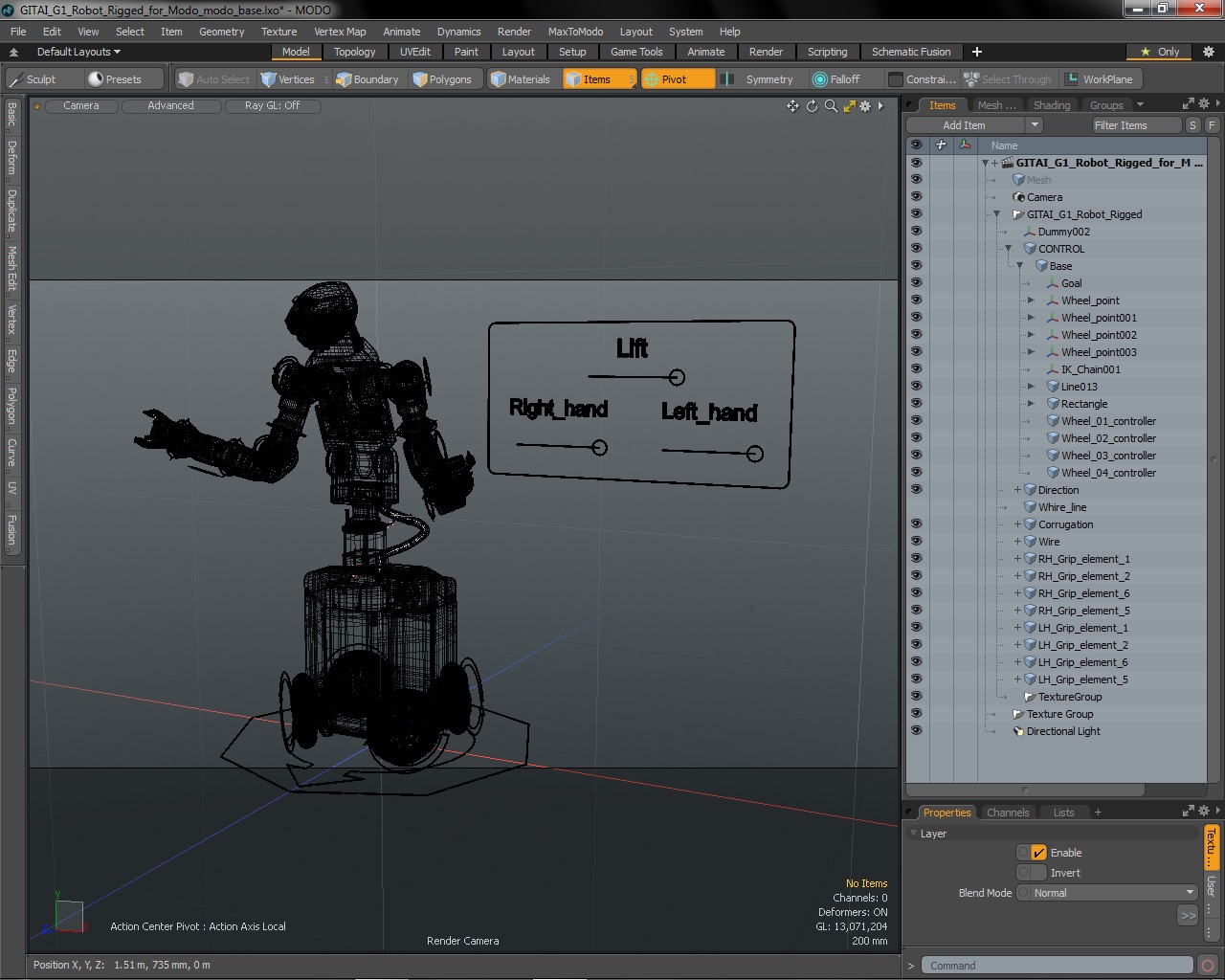This screenshot has width=1225, height=980.
Task: Click the command record circle button
Action: click(1208, 966)
